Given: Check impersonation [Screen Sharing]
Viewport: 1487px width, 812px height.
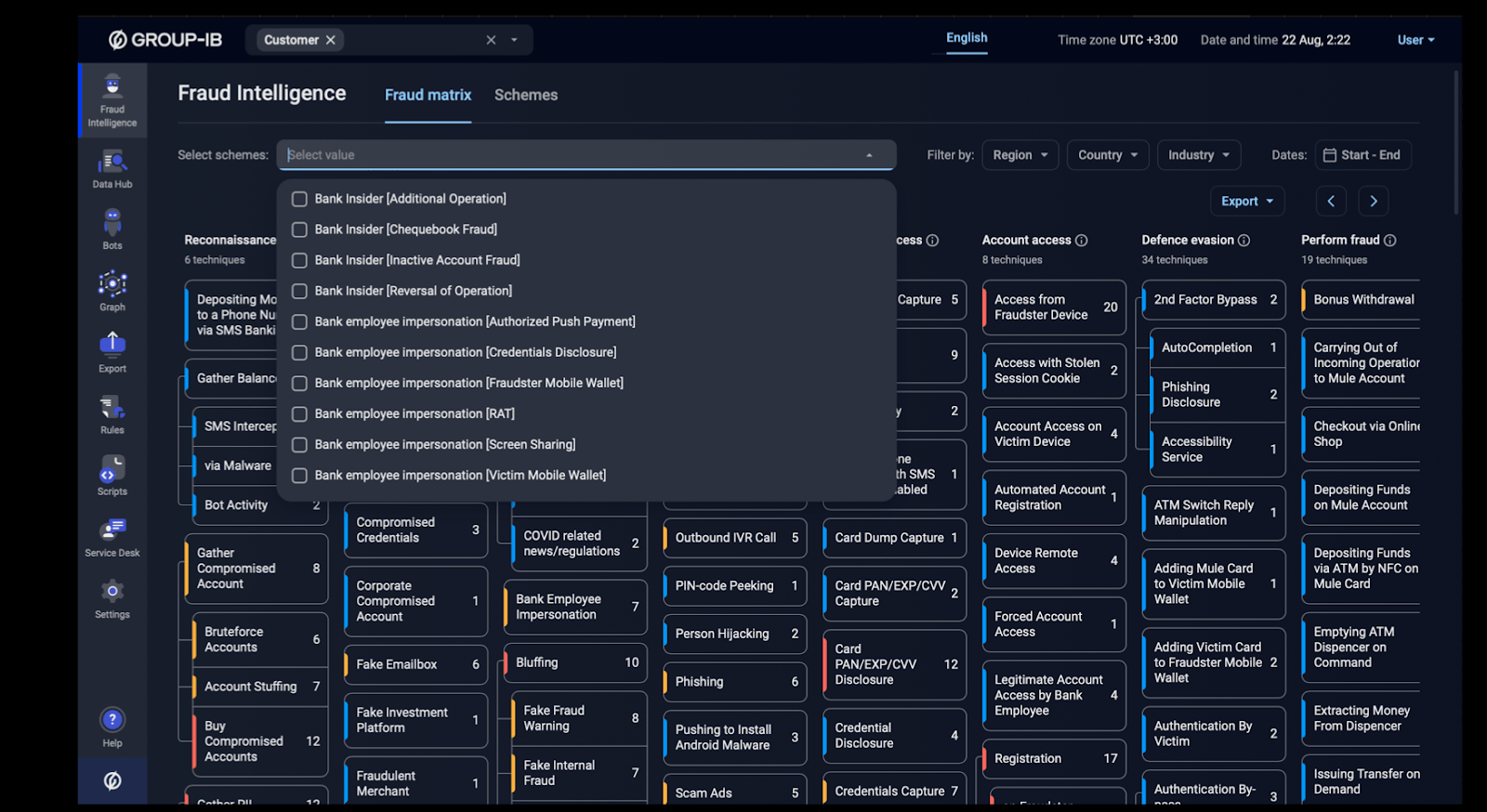Looking at the screenshot, I should coord(299,444).
